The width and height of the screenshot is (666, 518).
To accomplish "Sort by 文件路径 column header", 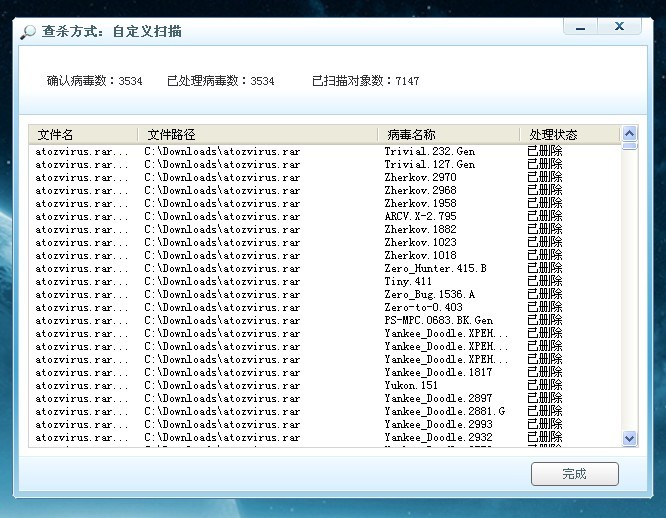I will tap(257, 135).
